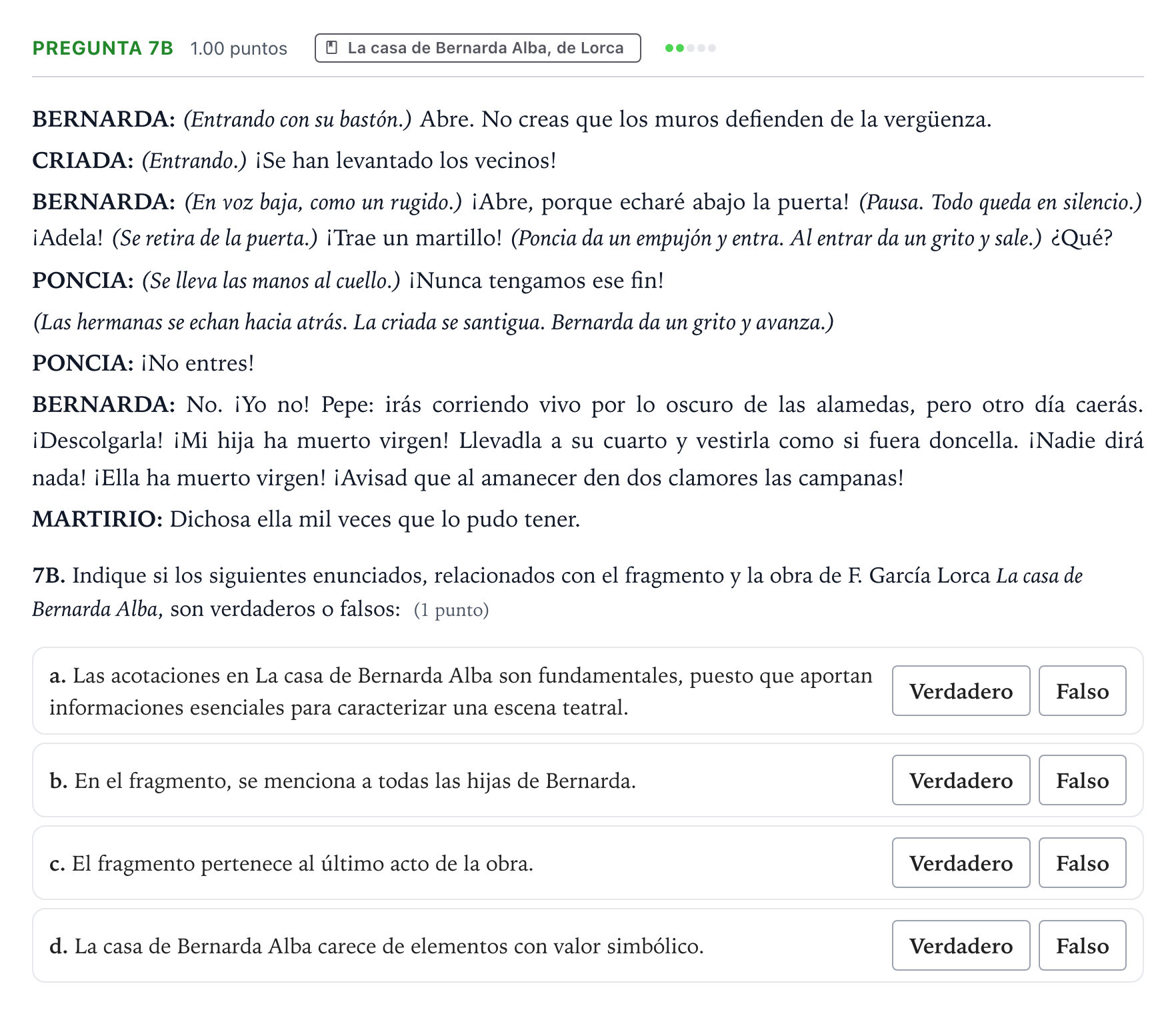This screenshot has height=1016, width=1176.
Task: Click Bernarda's speech mentioning Pepe
Action: (x=588, y=441)
